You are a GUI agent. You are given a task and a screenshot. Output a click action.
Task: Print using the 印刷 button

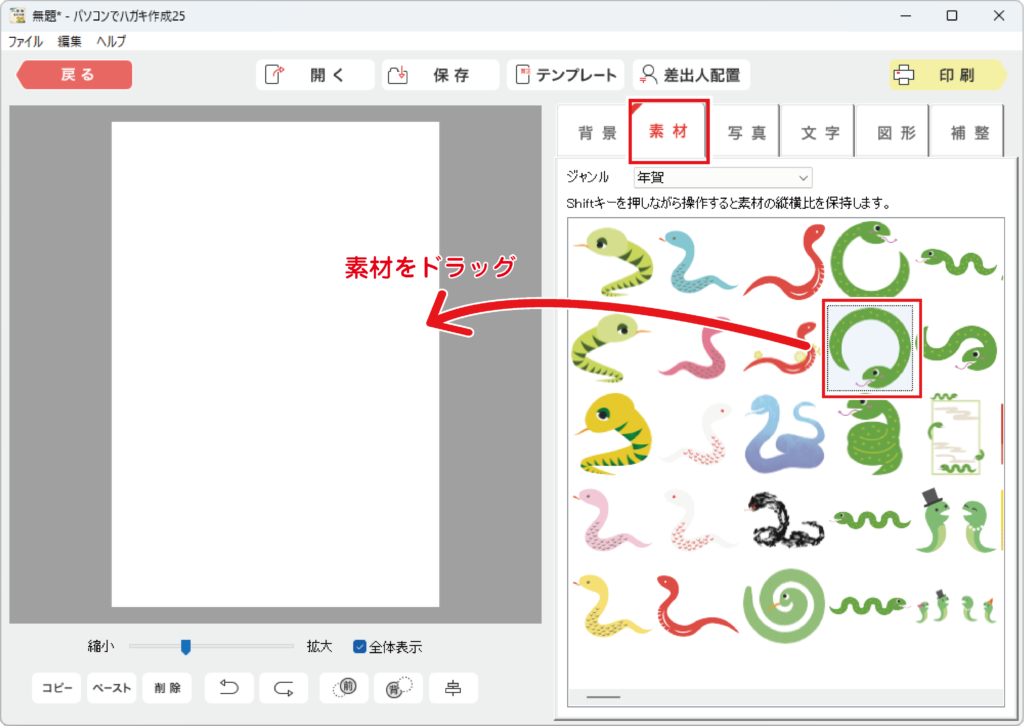947,74
